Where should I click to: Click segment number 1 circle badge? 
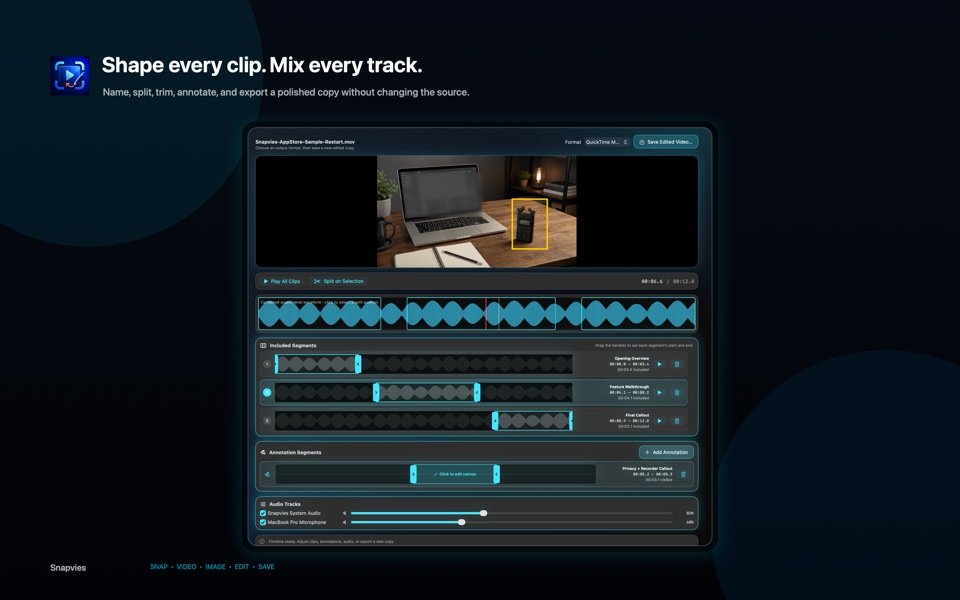coord(267,364)
